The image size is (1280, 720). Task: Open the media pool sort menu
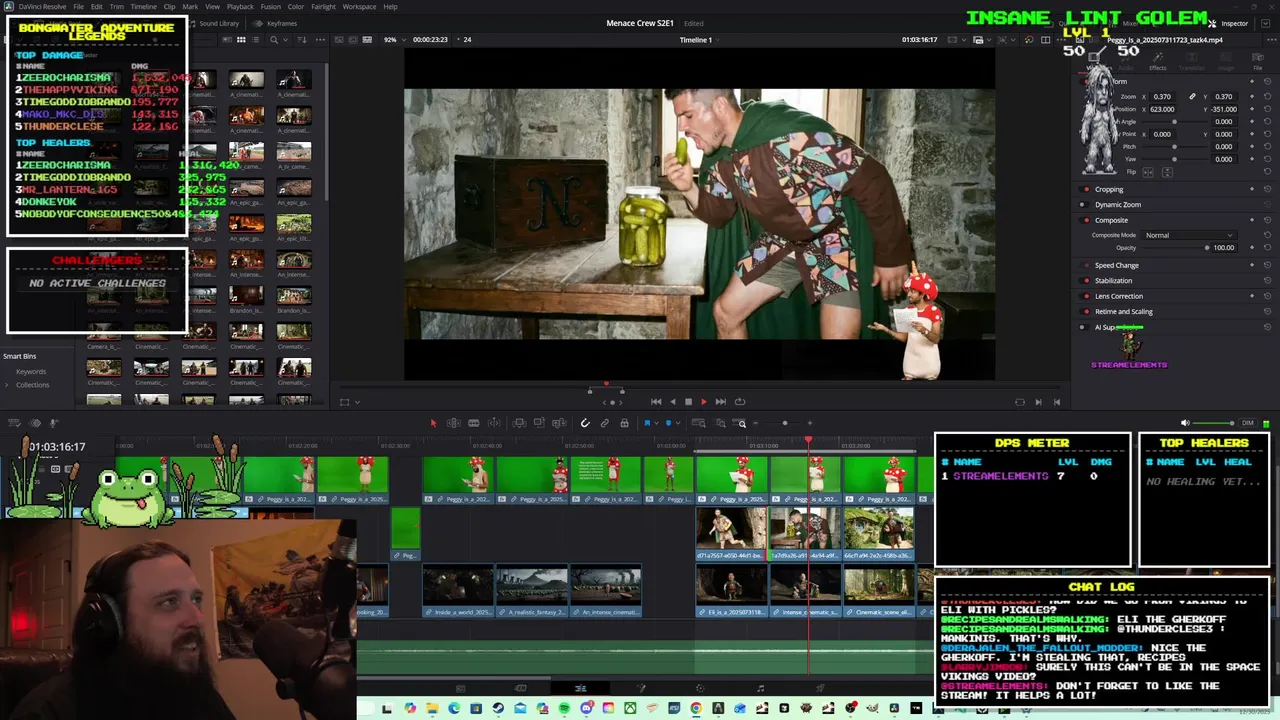click(302, 40)
